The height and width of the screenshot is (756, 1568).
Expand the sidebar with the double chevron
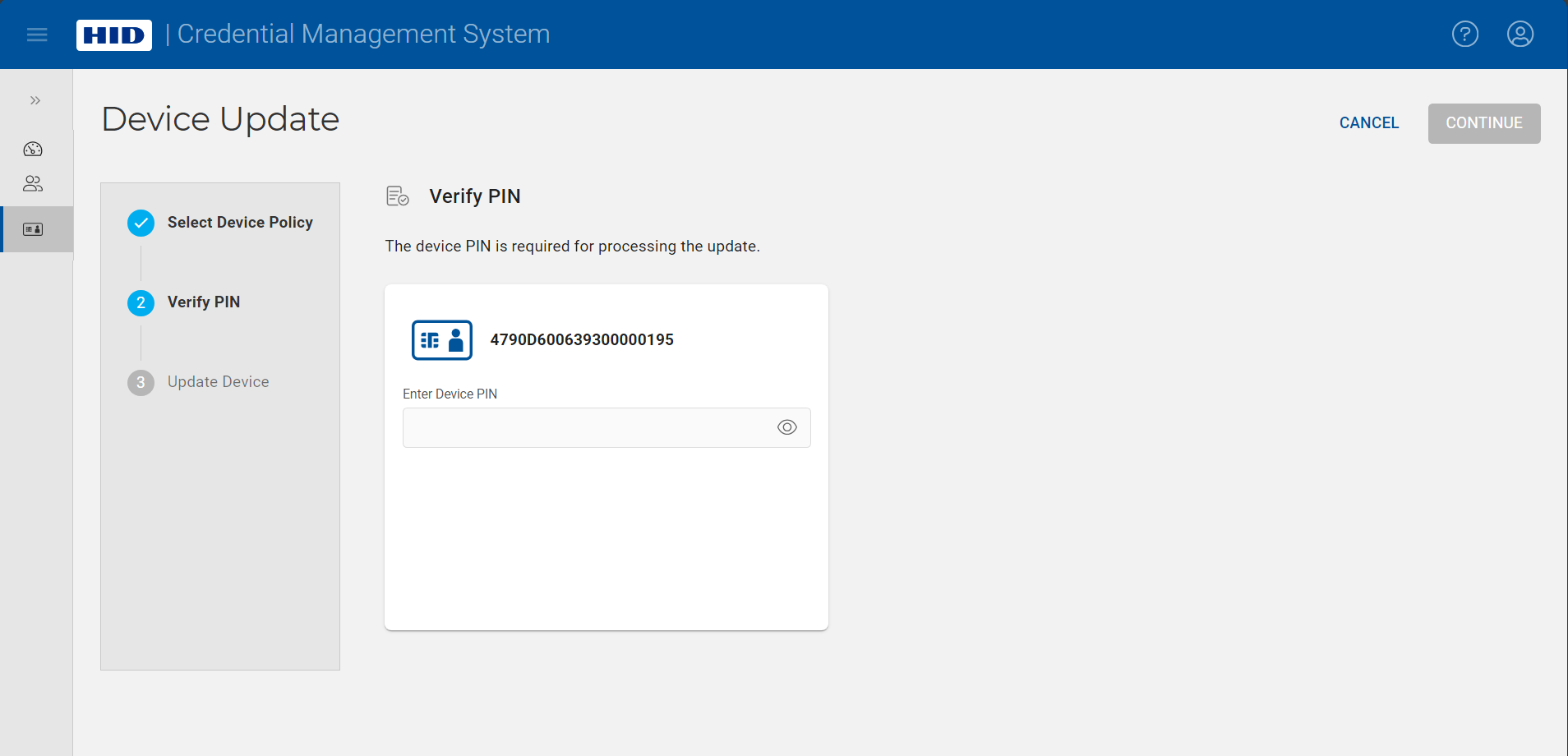click(x=35, y=100)
